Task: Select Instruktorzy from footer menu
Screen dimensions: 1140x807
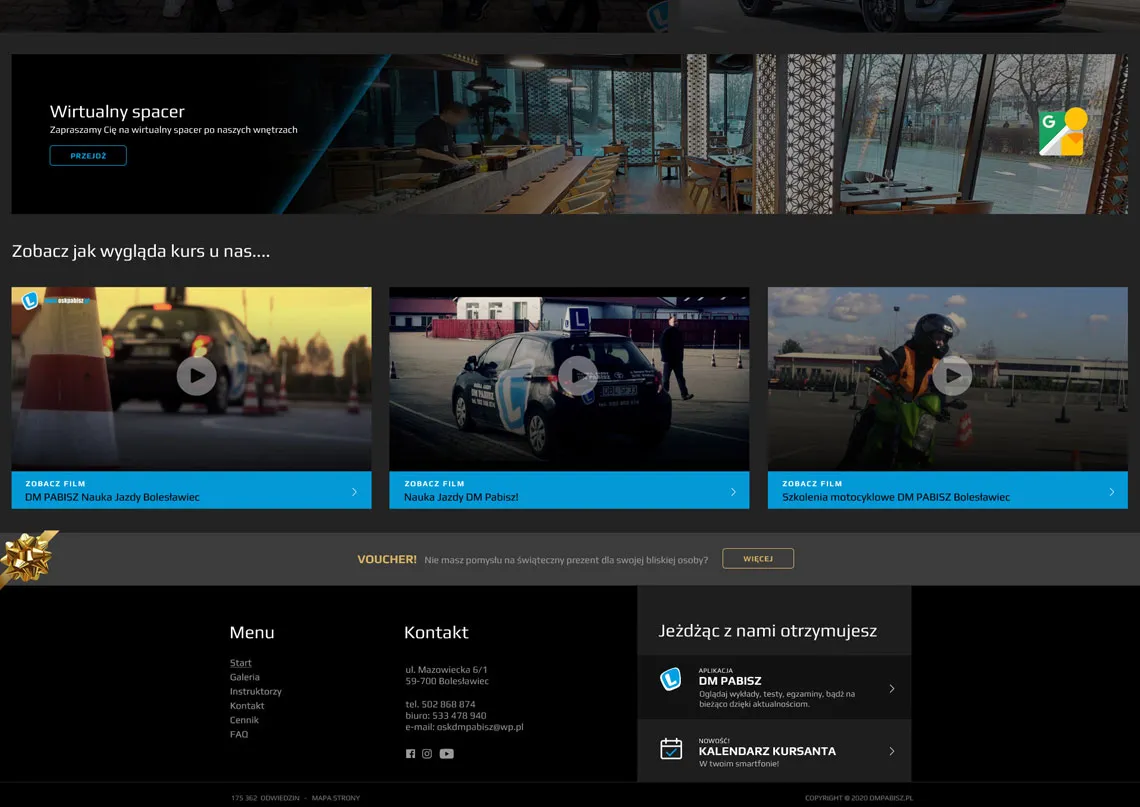Action: pos(255,691)
